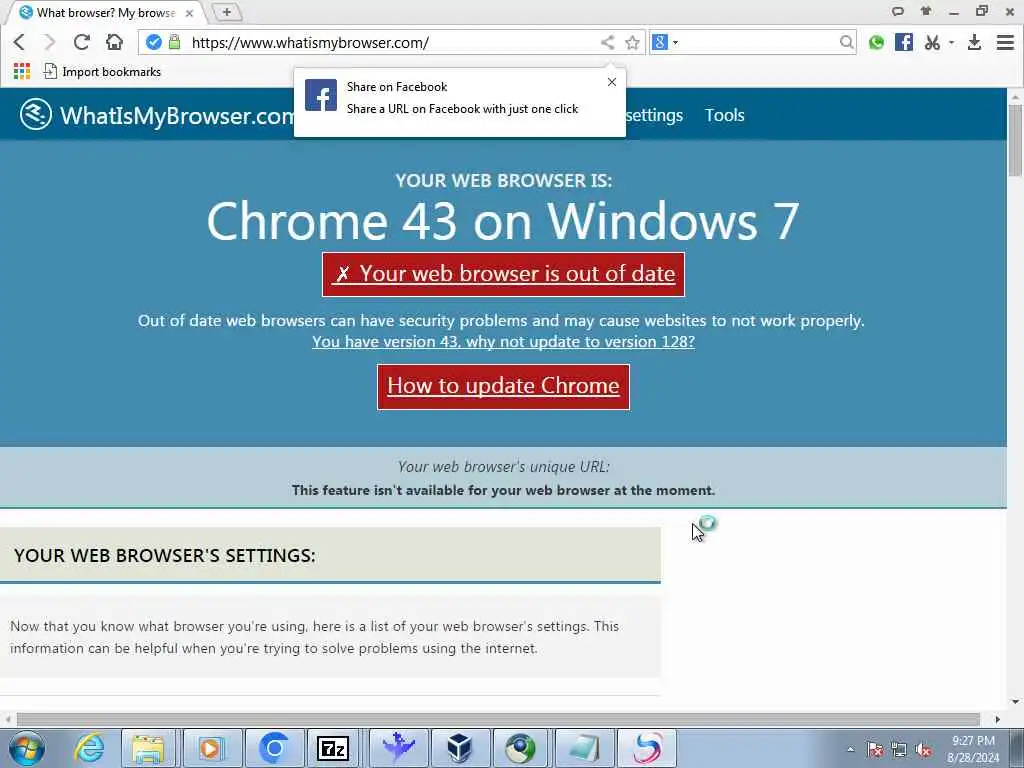The width and height of the screenshot is (1024, 768).
Task: Open the WhatsApp toolbar extension
Action: (876, 42)
